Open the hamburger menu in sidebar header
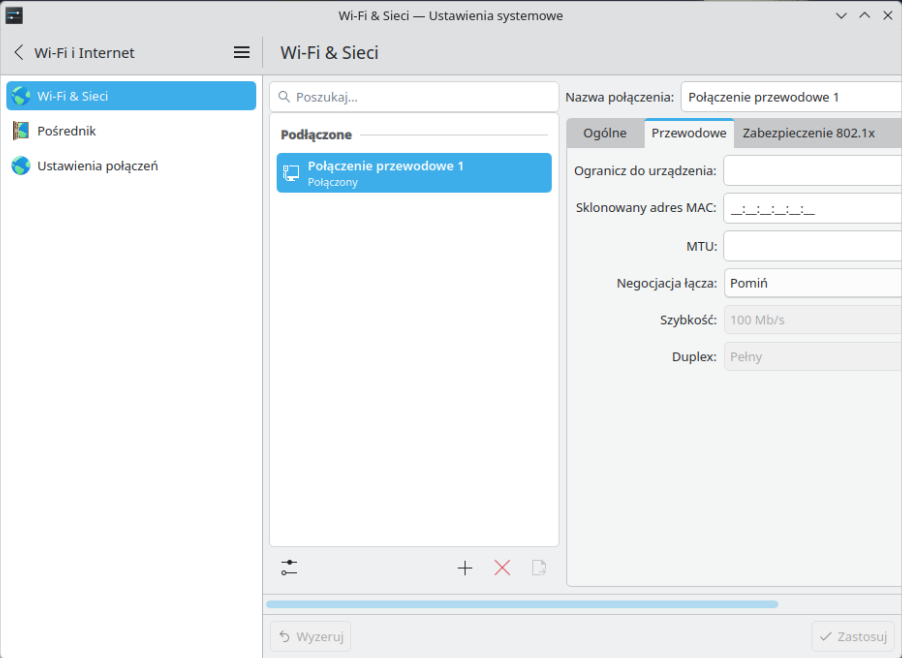This screenshot has height=658, width=902. (241, 53)
